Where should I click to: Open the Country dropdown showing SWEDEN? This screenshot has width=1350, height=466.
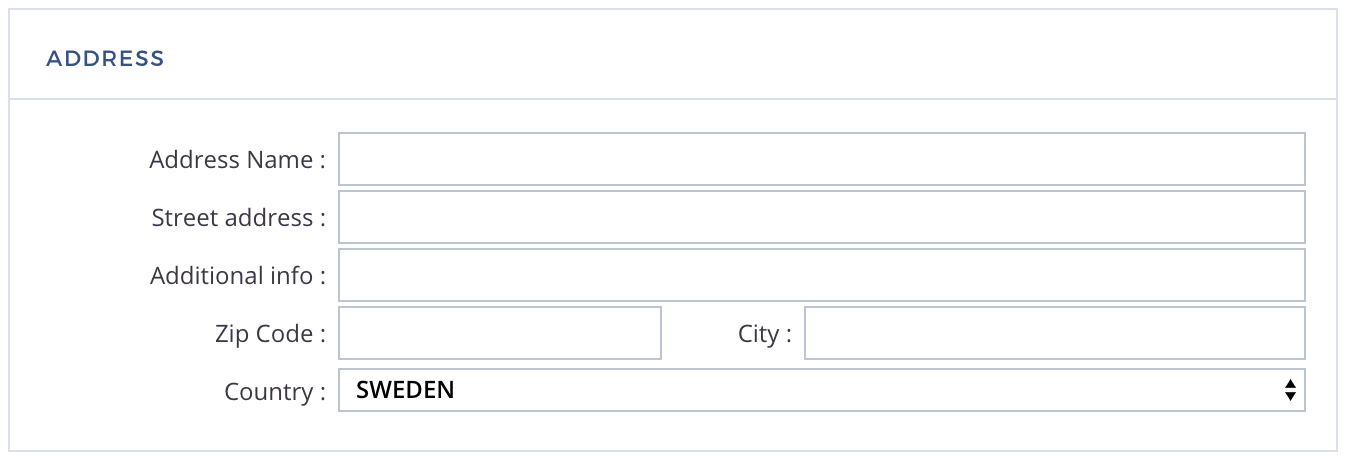[x=822, y=391]
